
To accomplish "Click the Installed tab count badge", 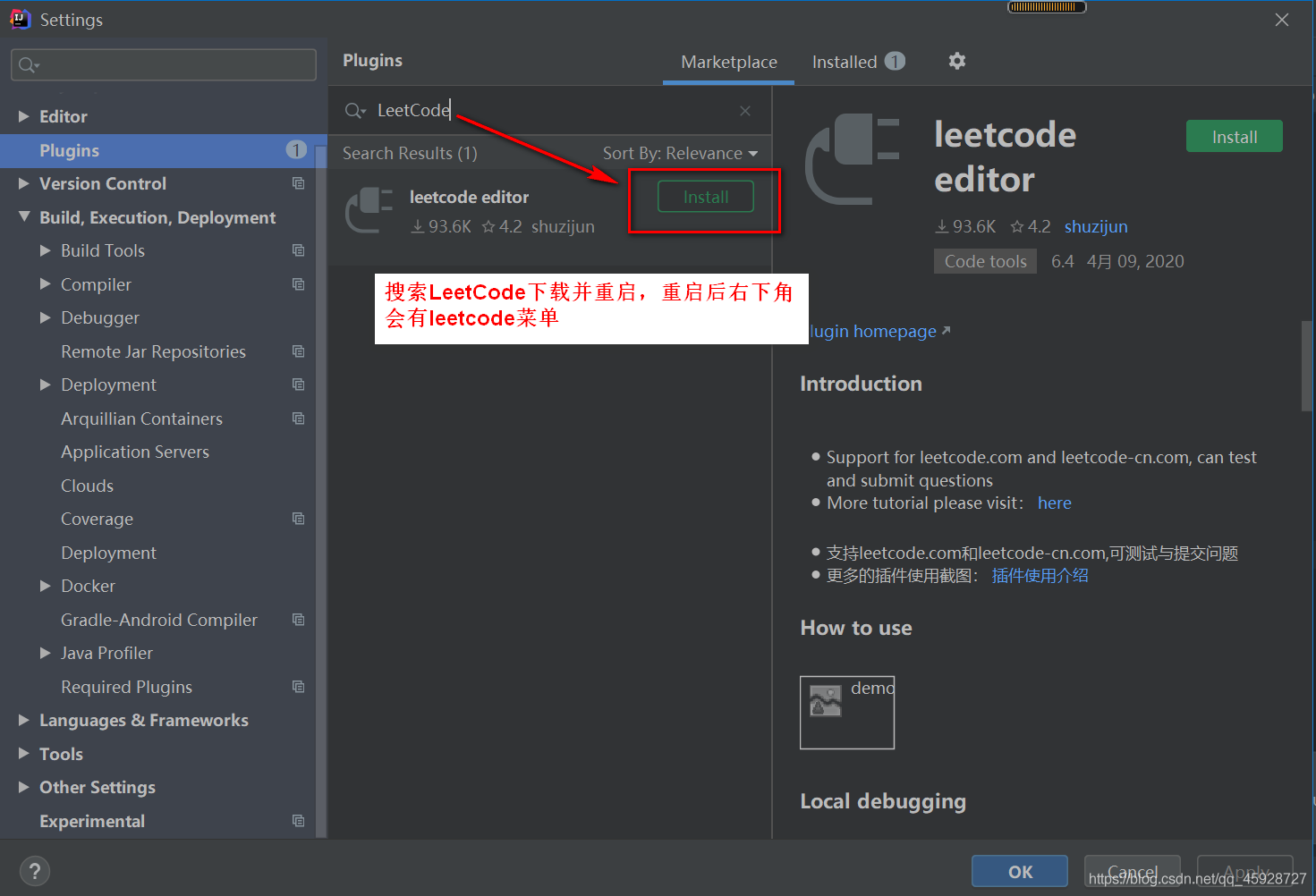I will click(895, 61).
